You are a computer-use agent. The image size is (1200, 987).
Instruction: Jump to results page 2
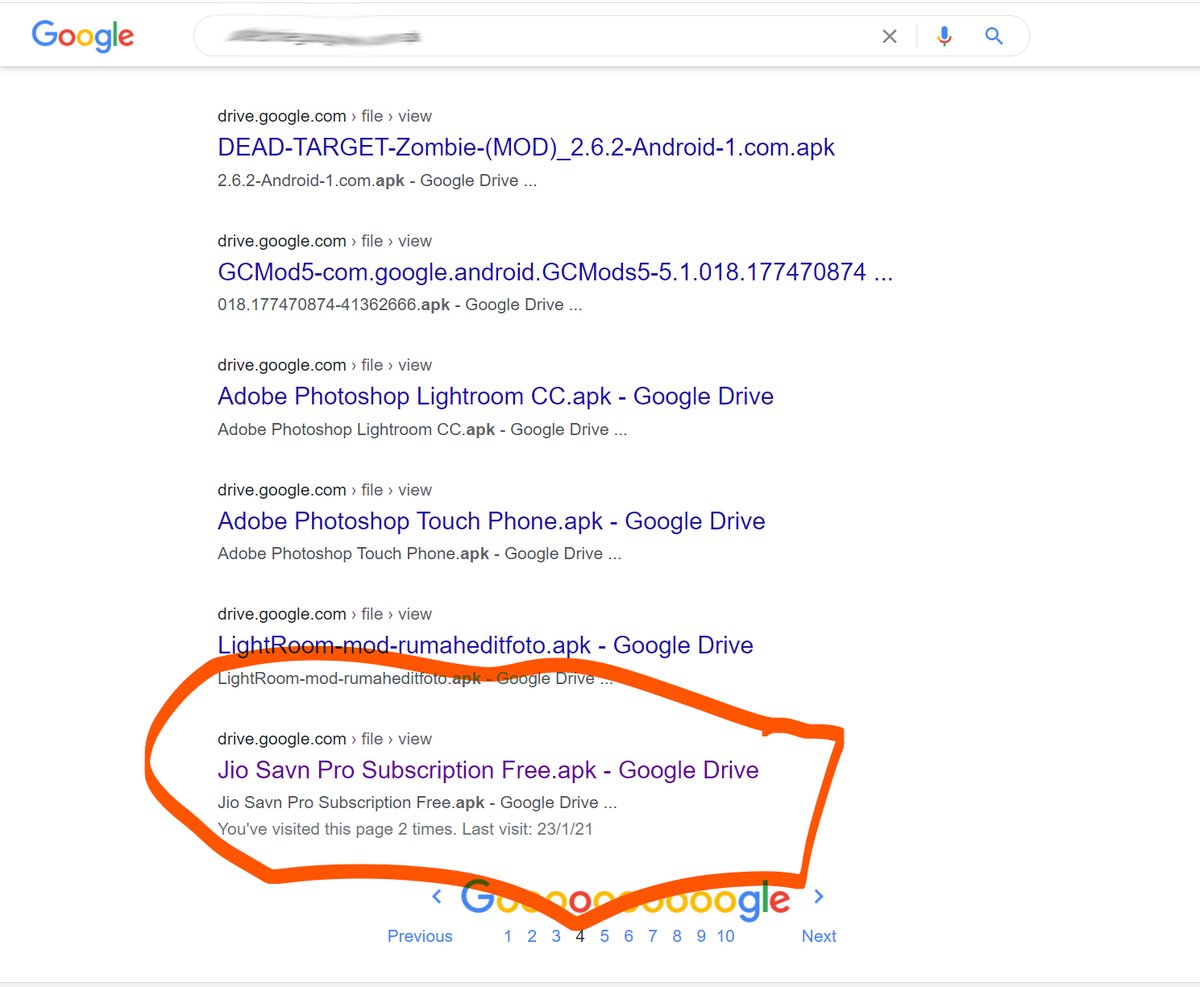(532, 936)
